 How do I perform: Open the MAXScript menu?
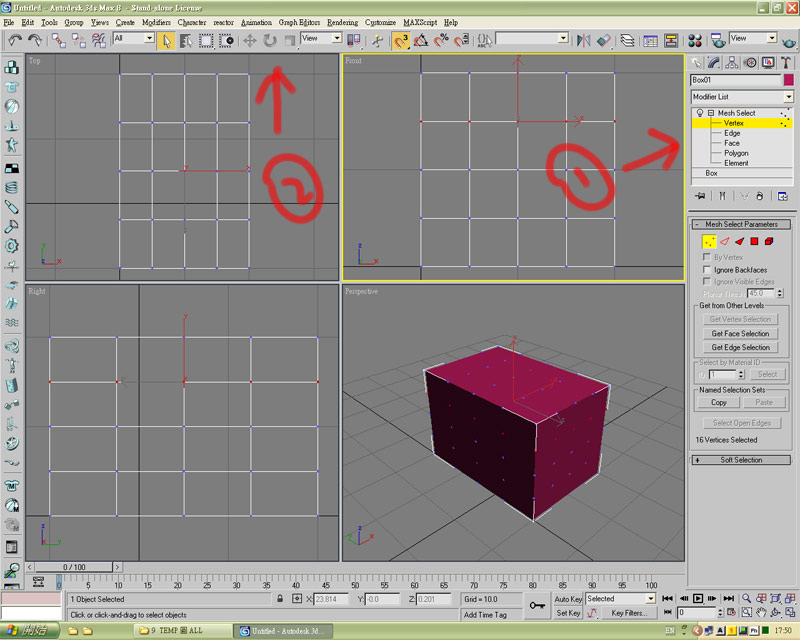[x=420, y=22]
